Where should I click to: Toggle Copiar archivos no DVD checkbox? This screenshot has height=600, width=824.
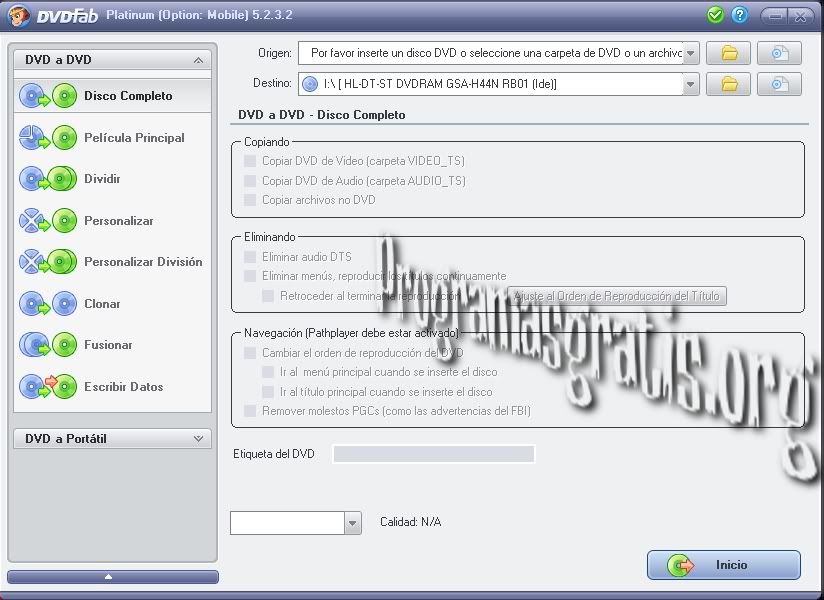250,200
